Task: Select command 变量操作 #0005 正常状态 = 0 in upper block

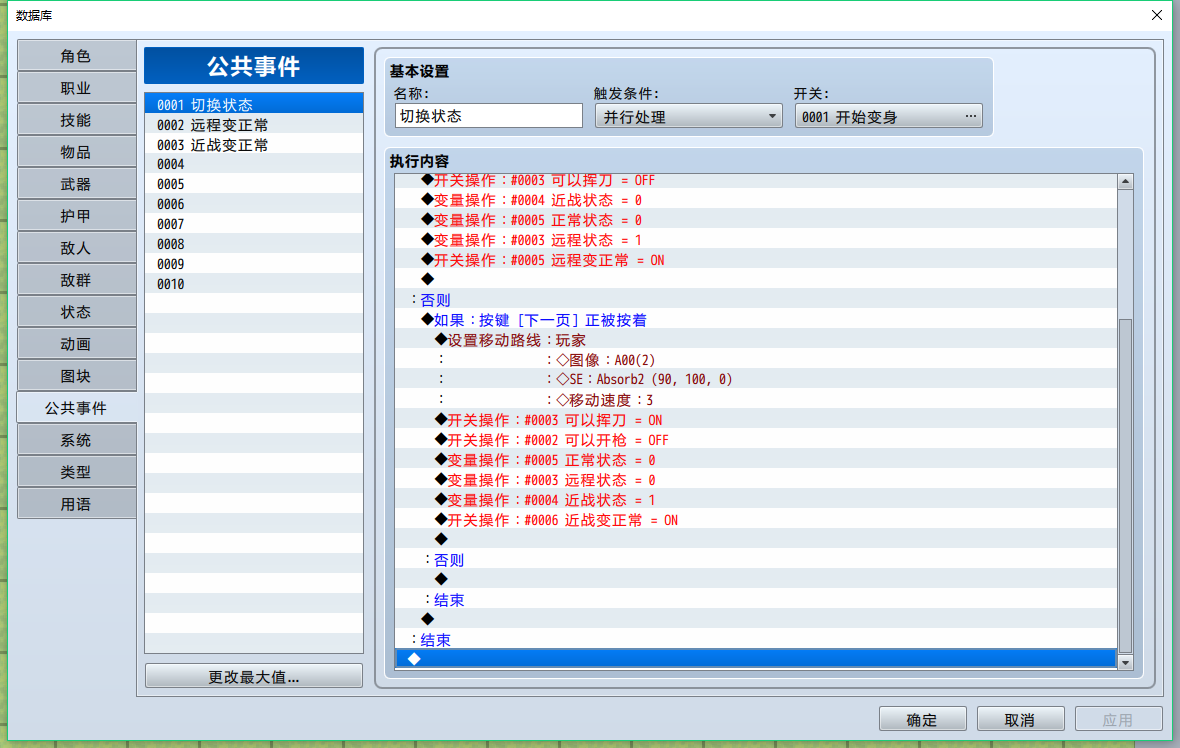Action: [x=756, y=220]
